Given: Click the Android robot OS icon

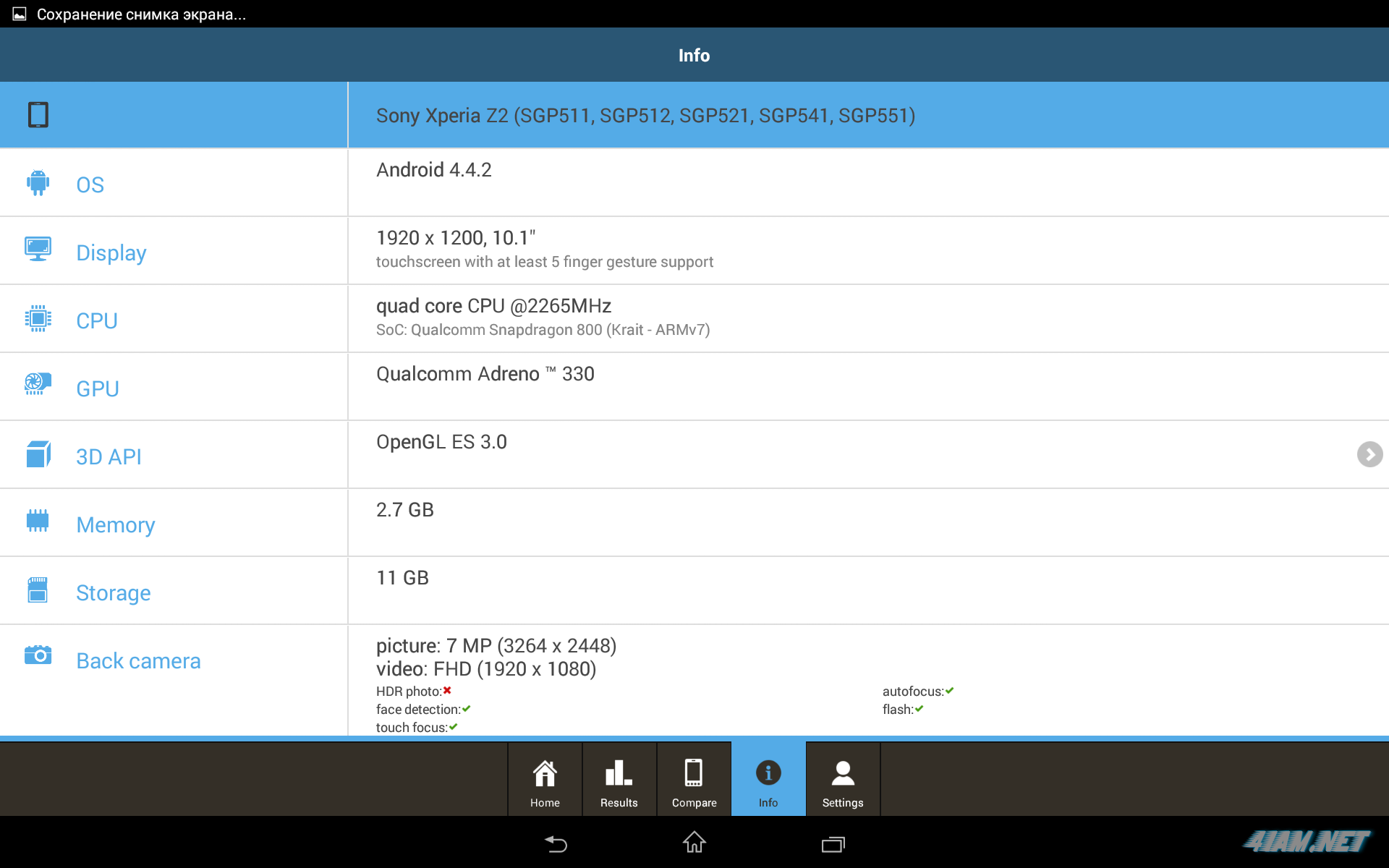Looking at the screenshot, I should click(x=38, y=183).
